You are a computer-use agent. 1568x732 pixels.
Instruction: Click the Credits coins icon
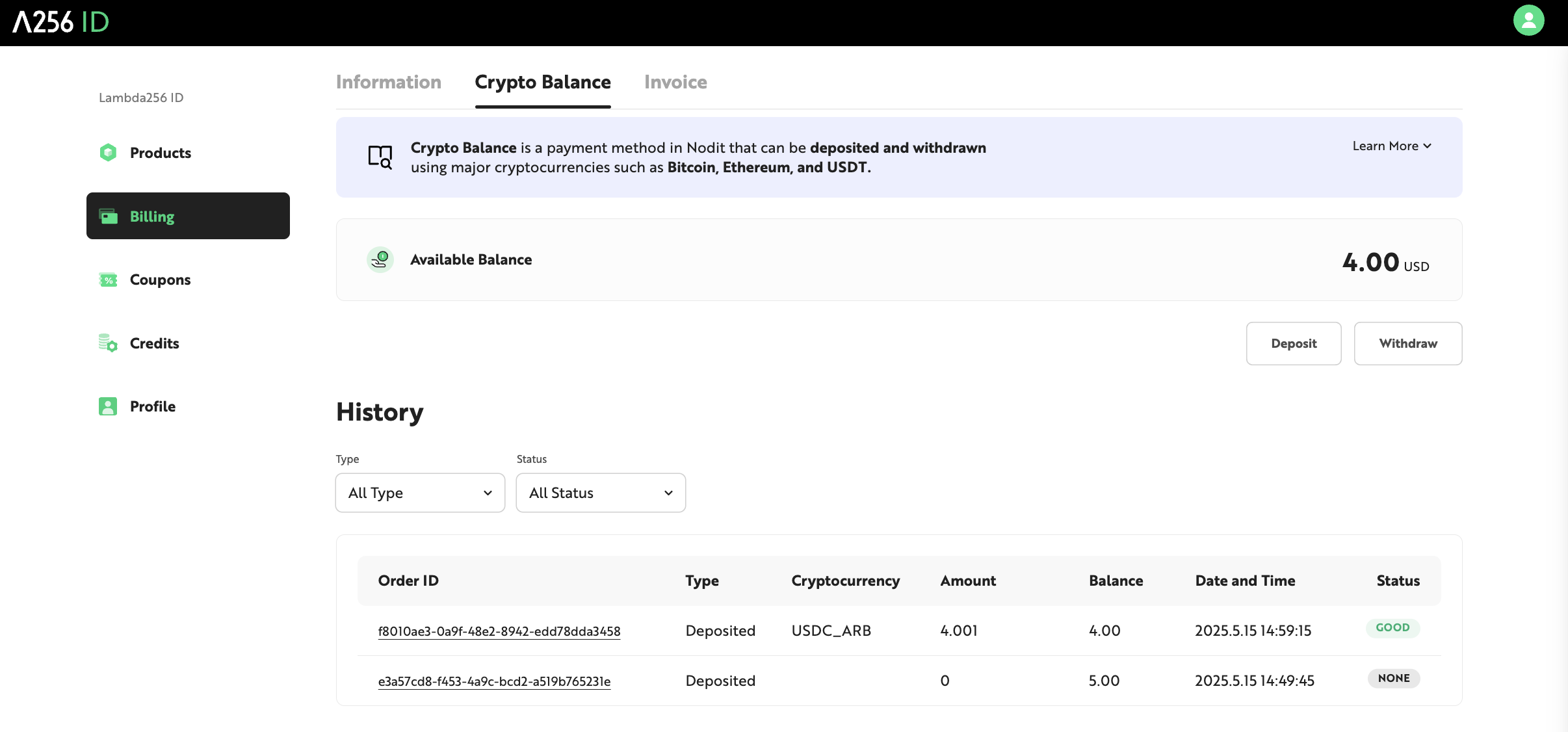[108, 343]
